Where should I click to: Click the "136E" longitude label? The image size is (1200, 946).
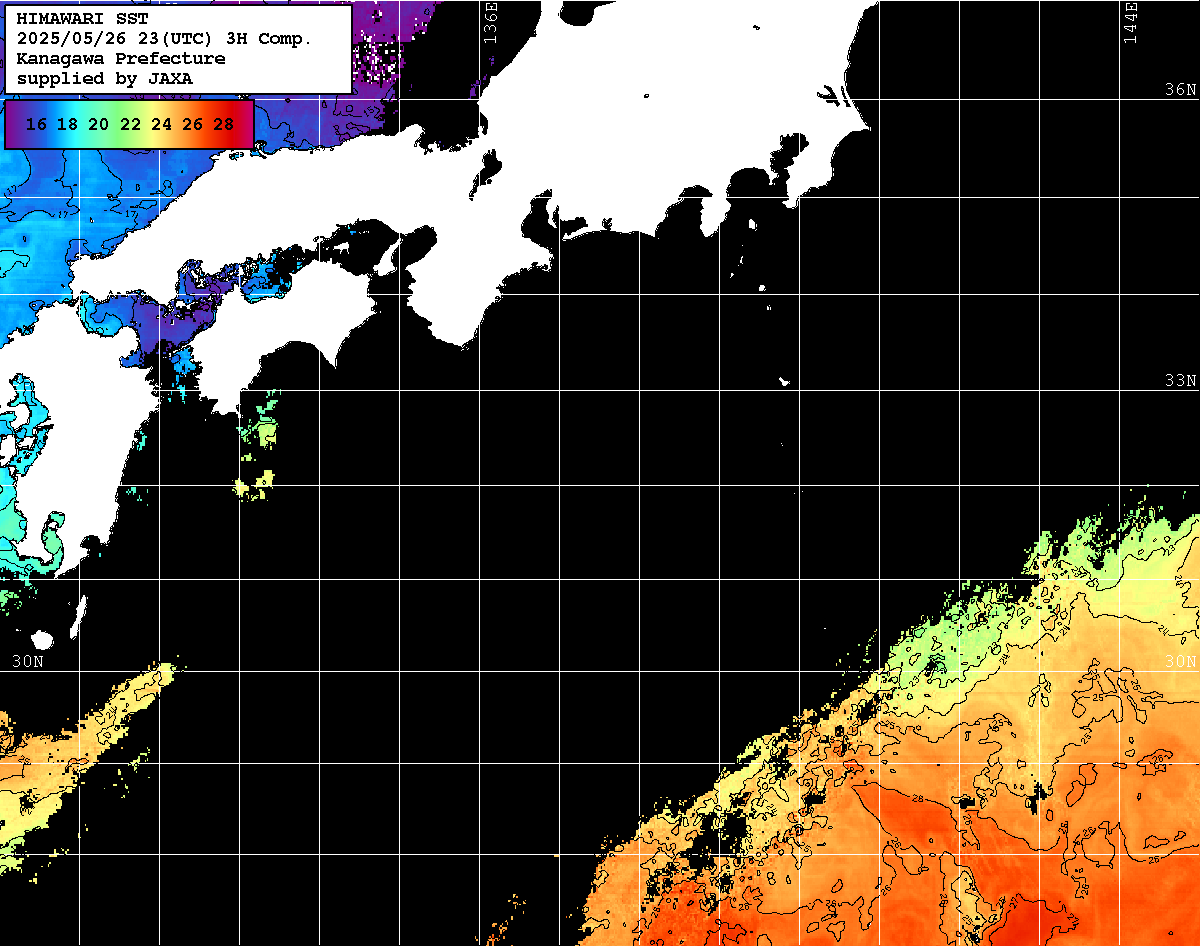[490, 22]
